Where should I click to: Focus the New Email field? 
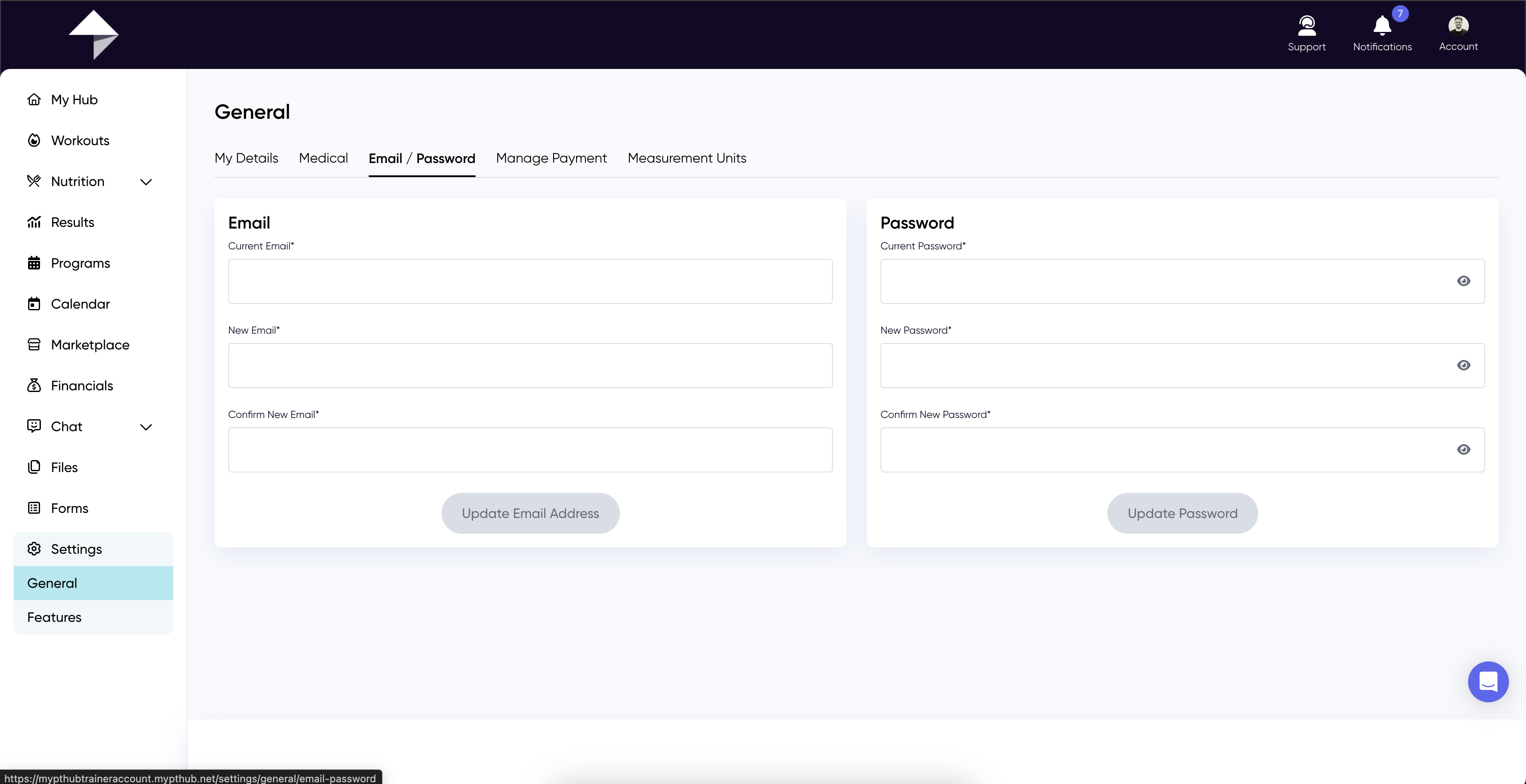pos(530,365)
